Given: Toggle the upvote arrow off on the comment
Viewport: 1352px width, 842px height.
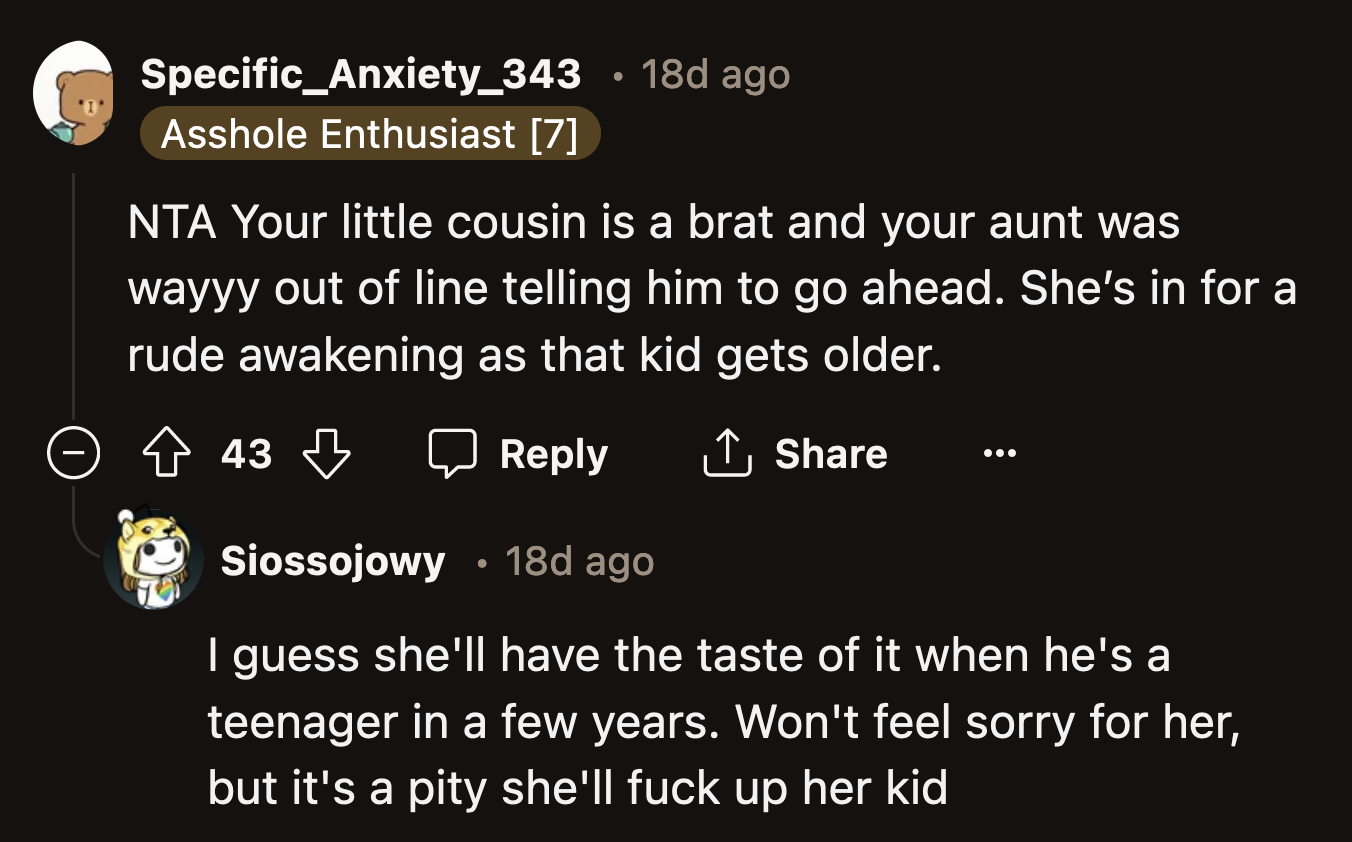Looking at the screenshot, I should [166, 453].
